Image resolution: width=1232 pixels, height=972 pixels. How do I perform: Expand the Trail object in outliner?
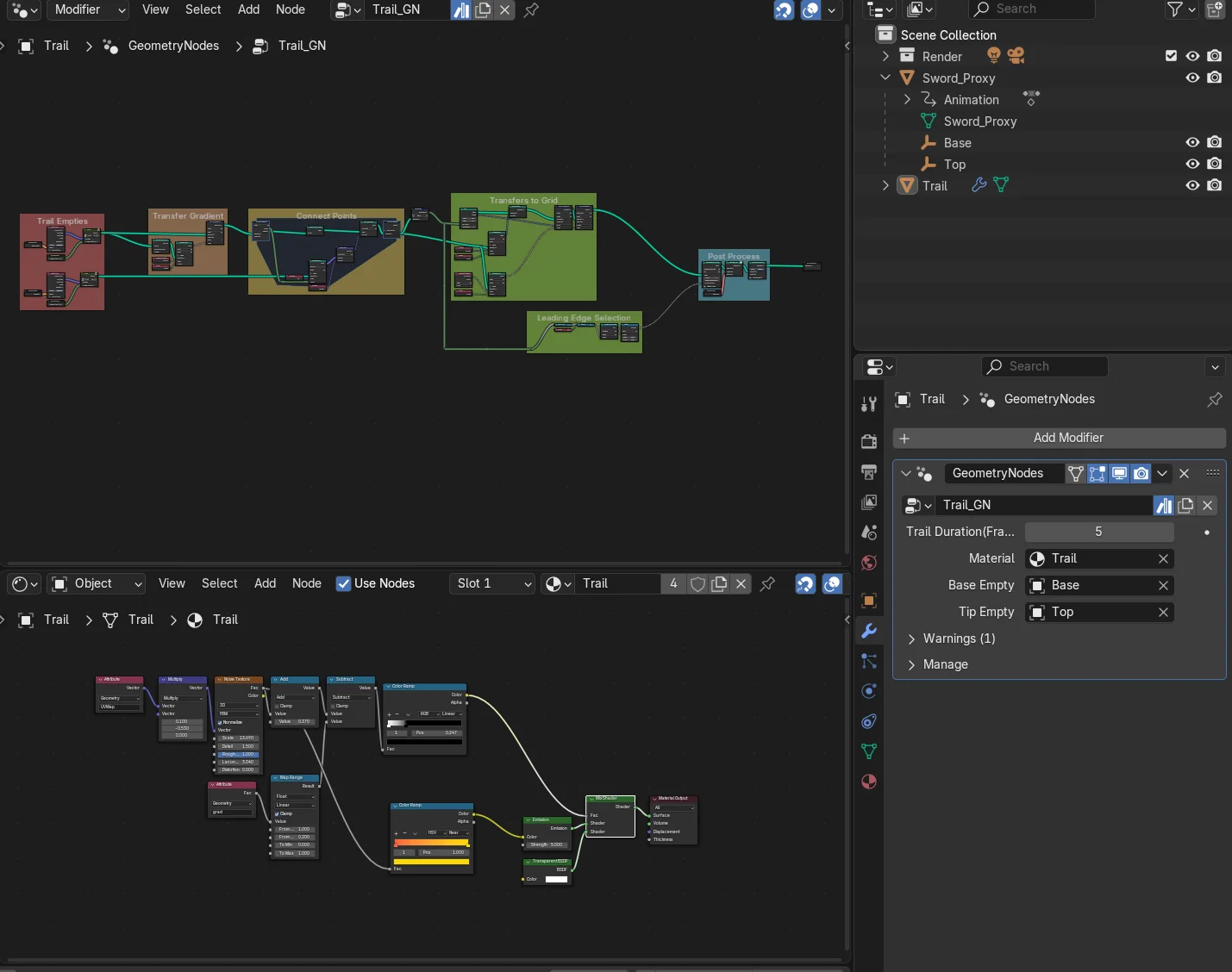[x=885, y=185]
